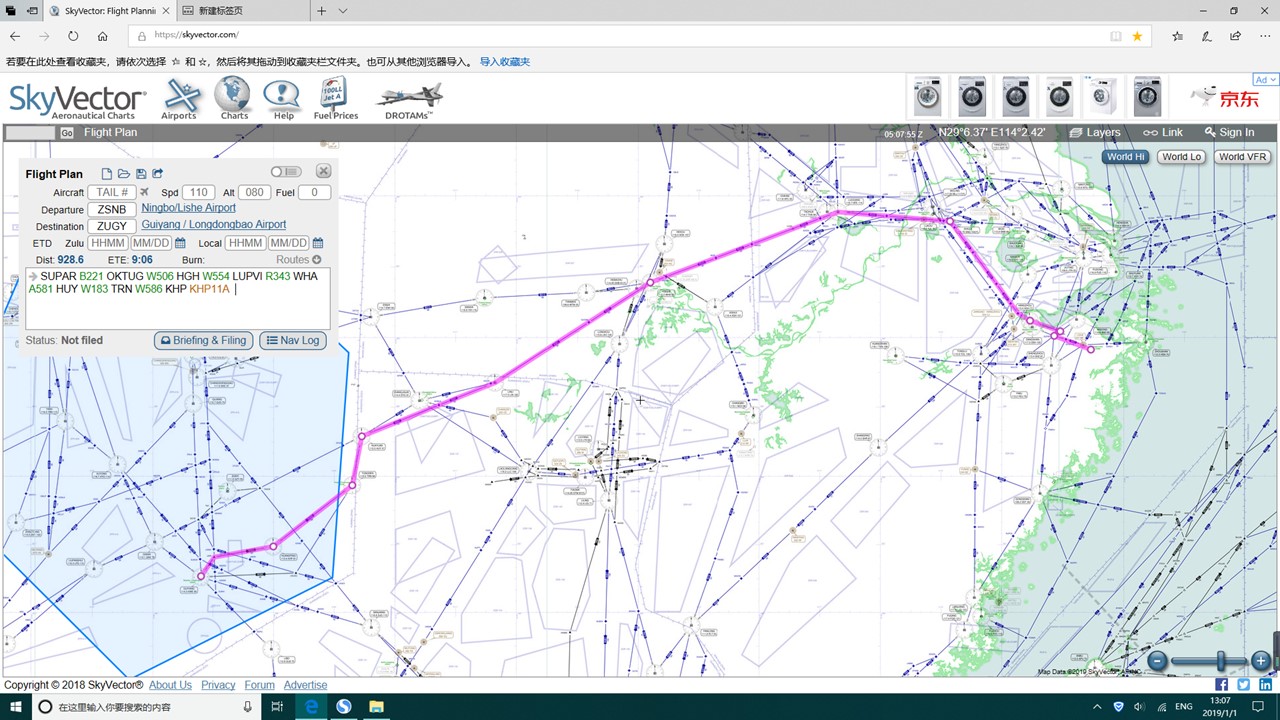Click the Go search button
Image resolution: width=1280 pixels, height=720 pixels.
coord(66,133)
